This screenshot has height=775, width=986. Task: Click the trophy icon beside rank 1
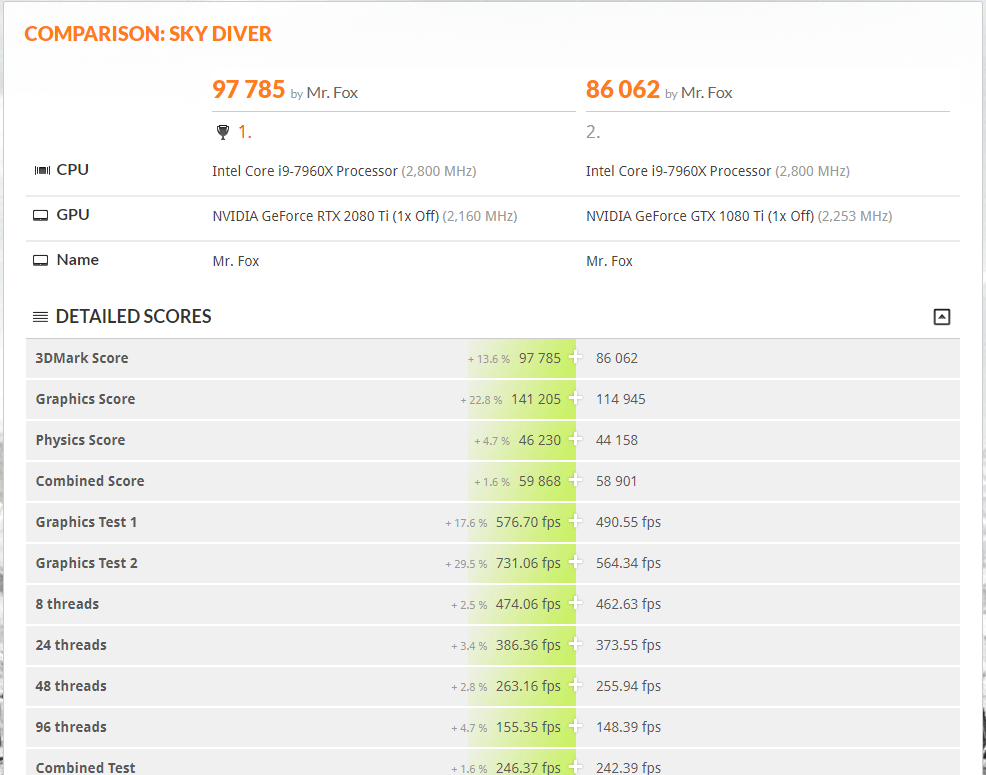click(x=223, y=132)
